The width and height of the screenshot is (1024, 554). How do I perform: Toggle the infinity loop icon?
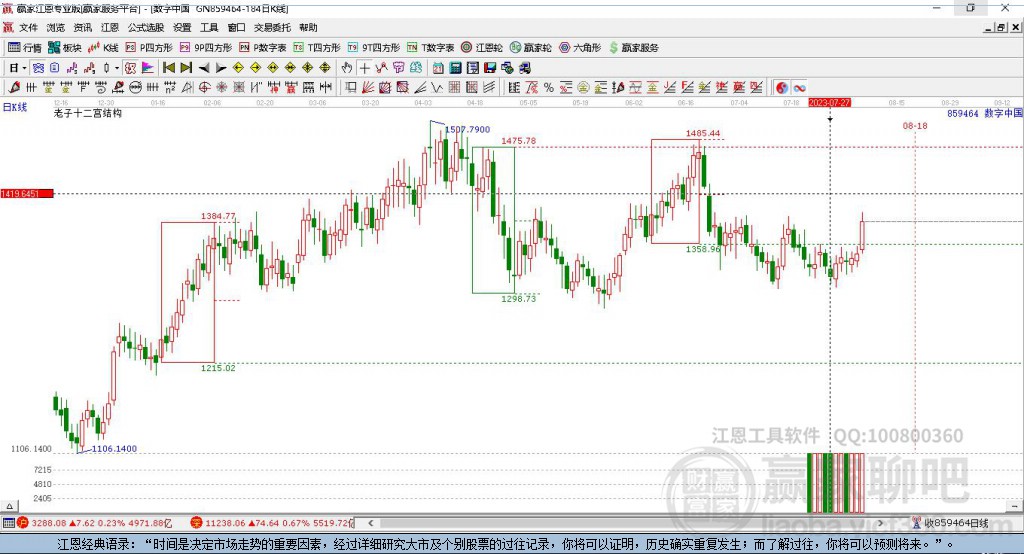click(x=799, y=88)
